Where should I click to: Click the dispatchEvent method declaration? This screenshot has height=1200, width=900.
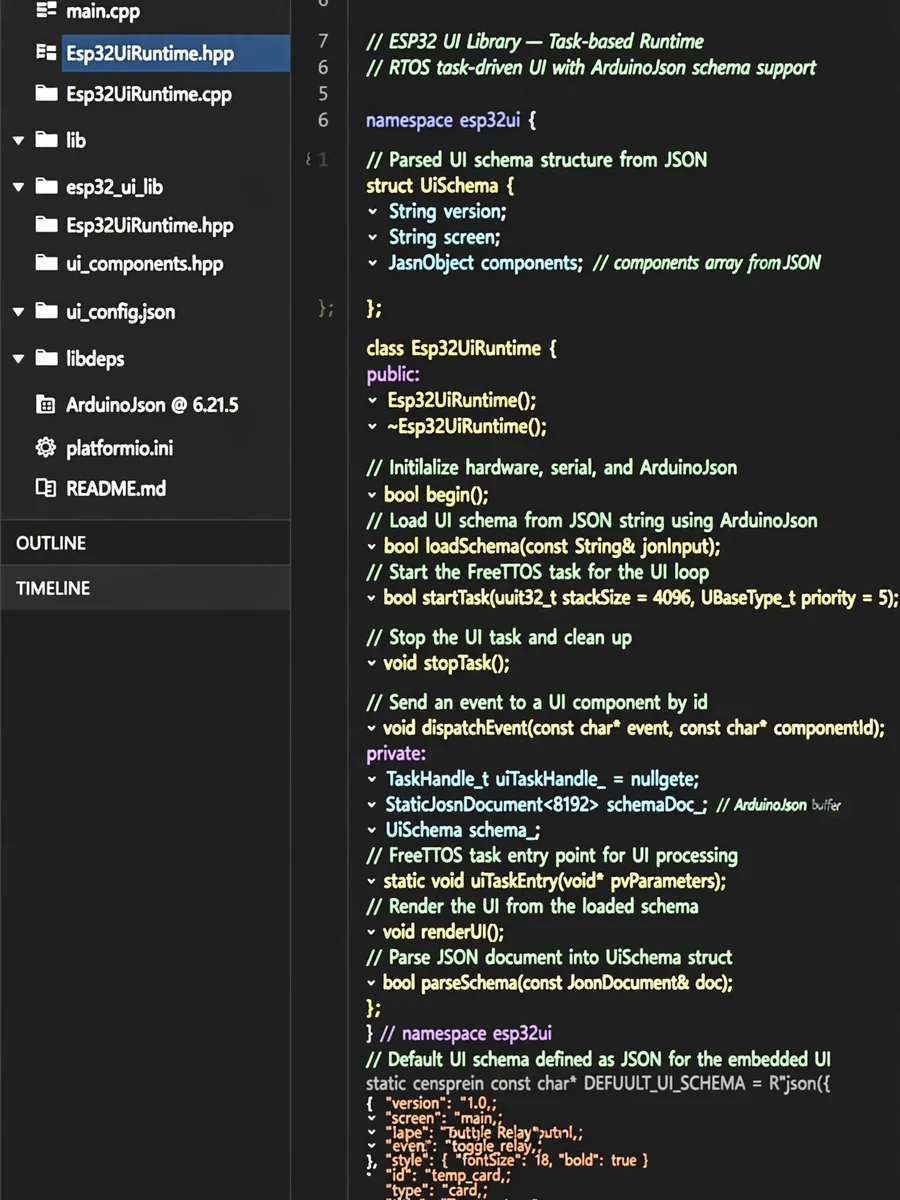[x=634, y=728]
